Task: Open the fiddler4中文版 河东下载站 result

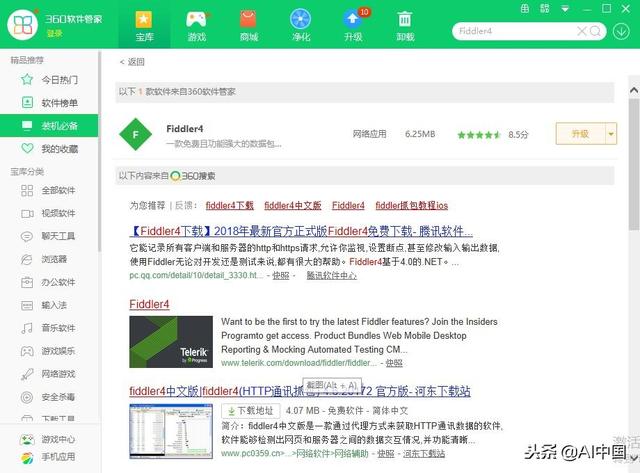Action: coord(300,391)
